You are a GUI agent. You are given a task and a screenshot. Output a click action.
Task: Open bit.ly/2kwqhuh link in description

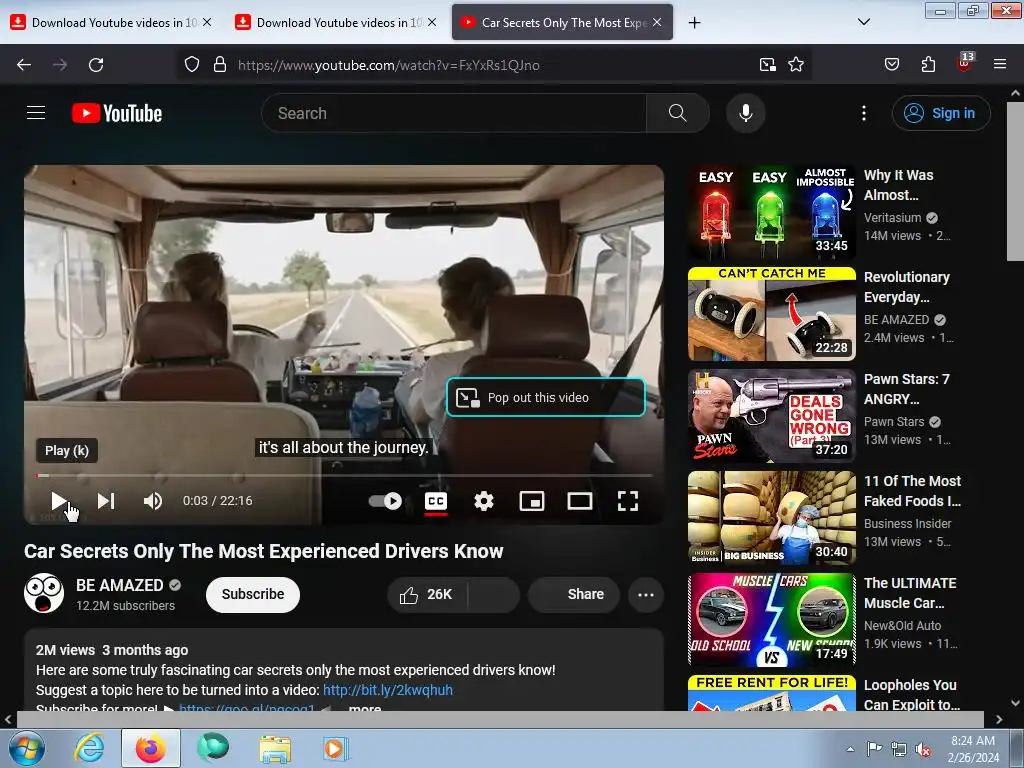[388, 690]
